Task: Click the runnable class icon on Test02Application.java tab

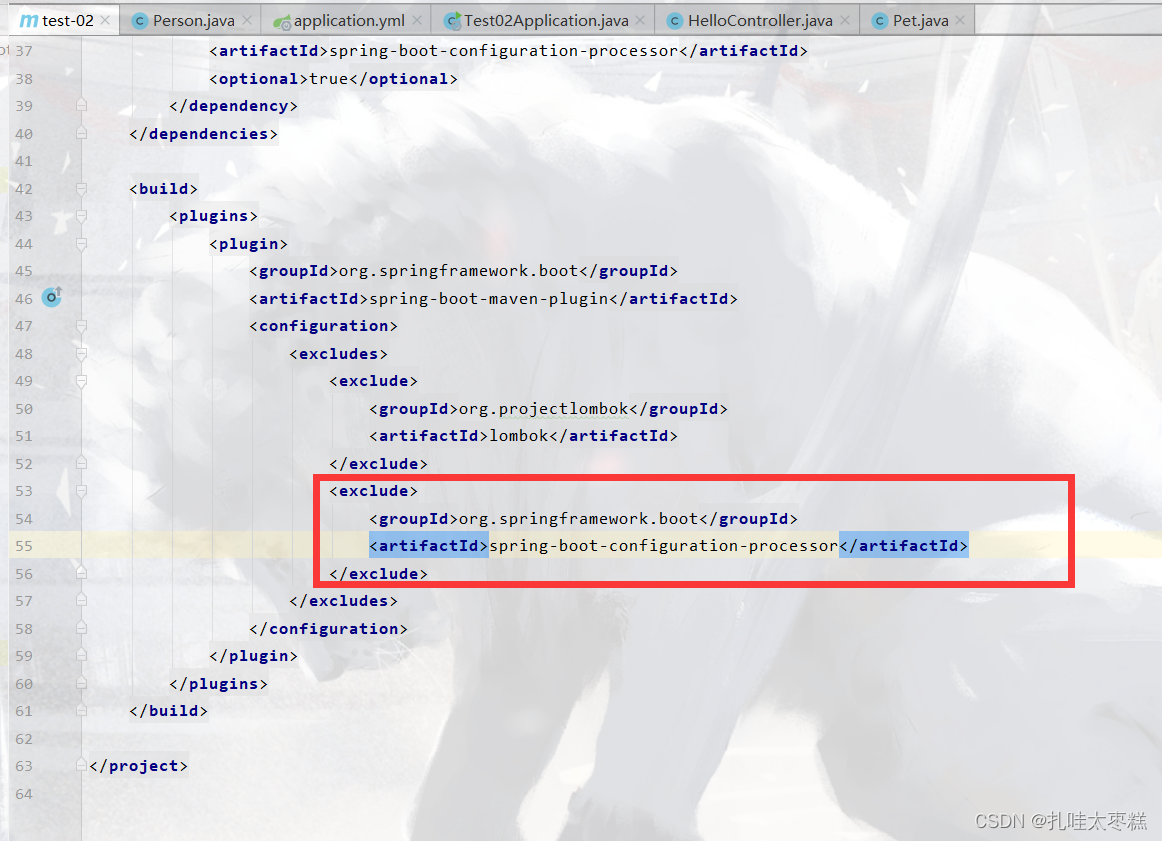Action: pyautogui.click(x=452, y=21)
